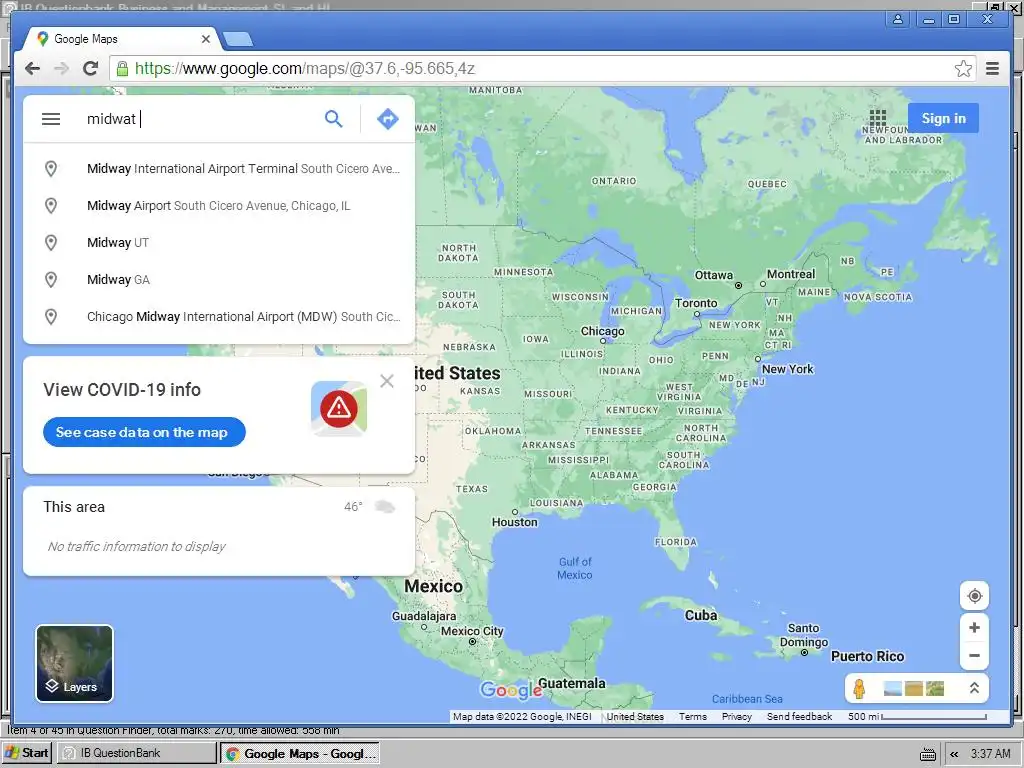Image resolution: width=1024 pixels, height=768 pixels.
Task: Click the show my location icon
Action: pyautogui.click(x=974, y=596)
